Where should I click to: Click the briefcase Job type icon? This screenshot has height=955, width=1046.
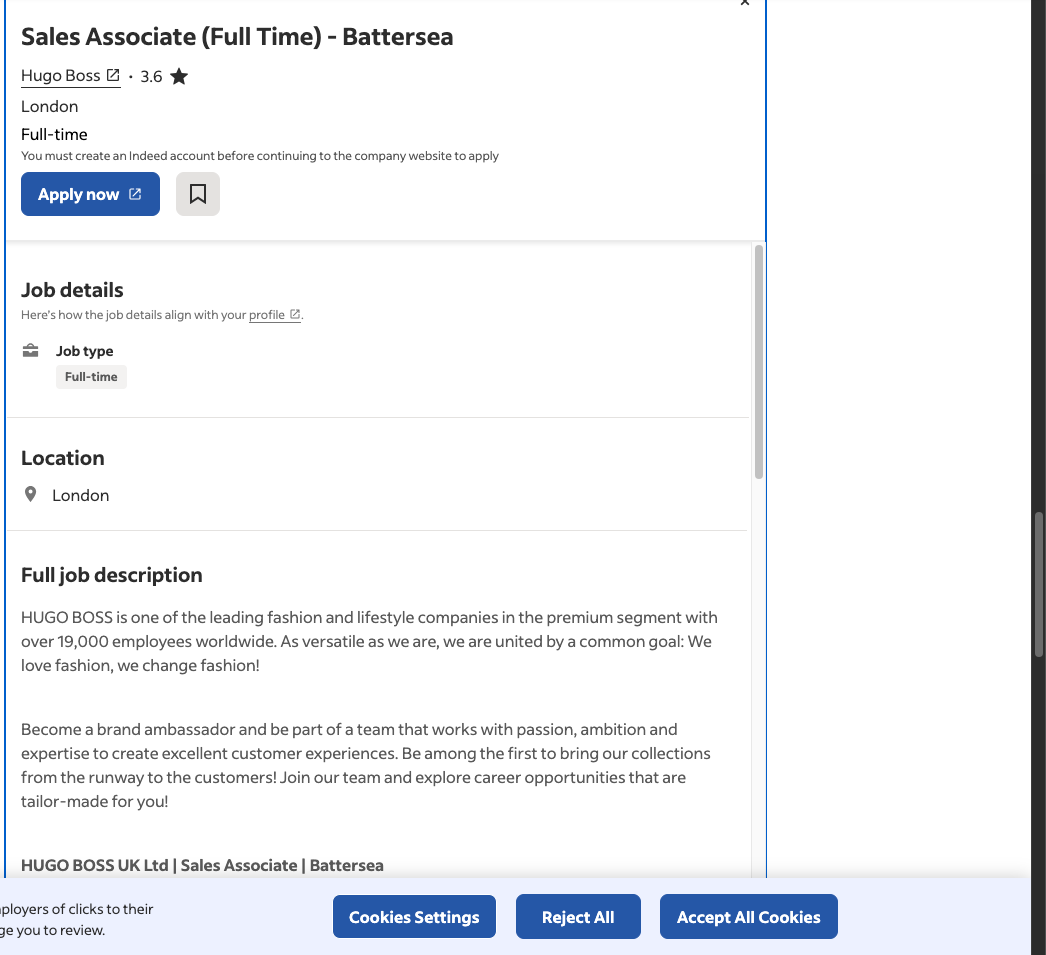pyautogui.click(x=31, y=351)
